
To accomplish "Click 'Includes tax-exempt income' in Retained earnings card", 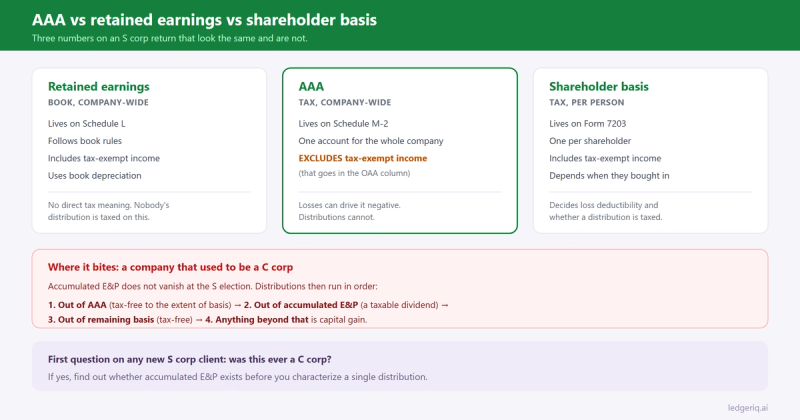I will click(x=104, y=158).
